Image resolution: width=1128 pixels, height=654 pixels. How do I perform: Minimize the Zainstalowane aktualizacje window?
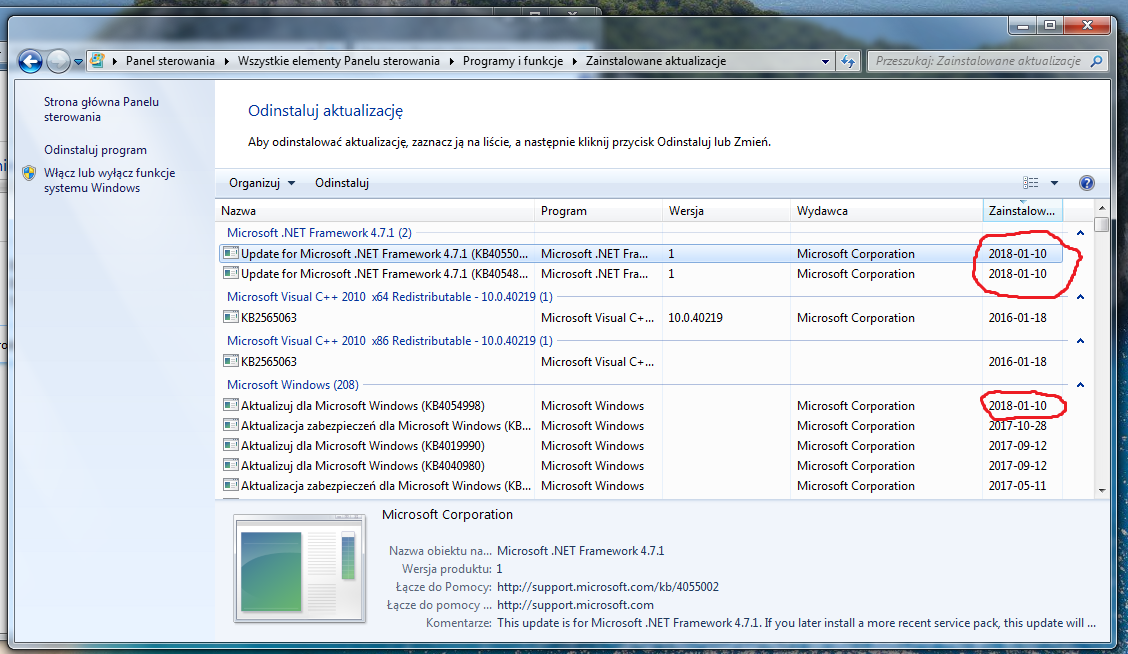click(x=1022, y=26)
